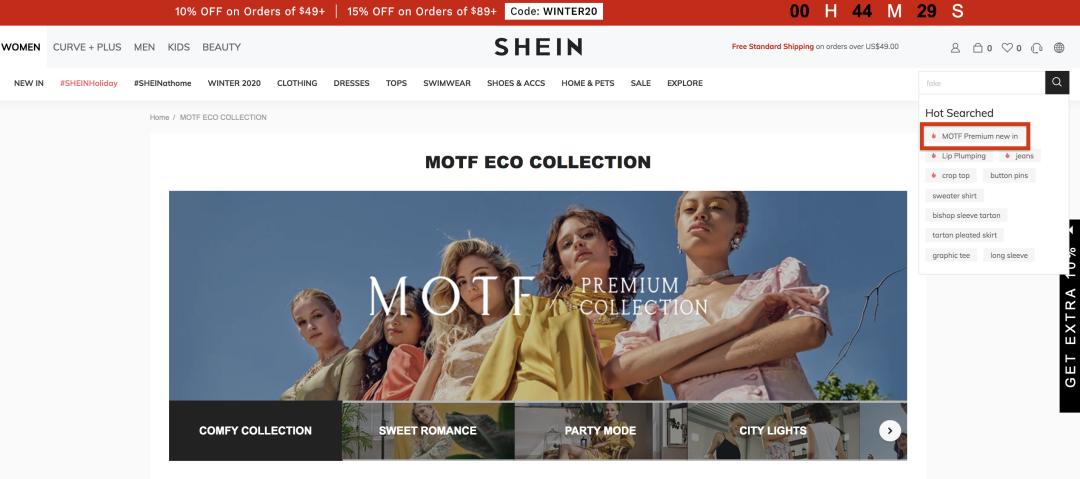Open the HOME & PETS menu
Screen dimensions: 1080x479
pos(588,83)
